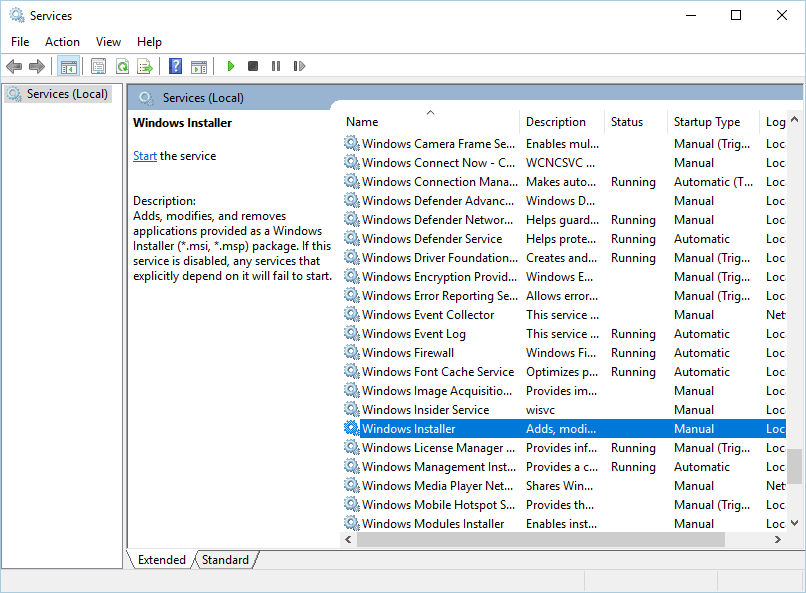Click the Refresh toolbar icon
Screen dimensions: 806x593
point(122,66)
